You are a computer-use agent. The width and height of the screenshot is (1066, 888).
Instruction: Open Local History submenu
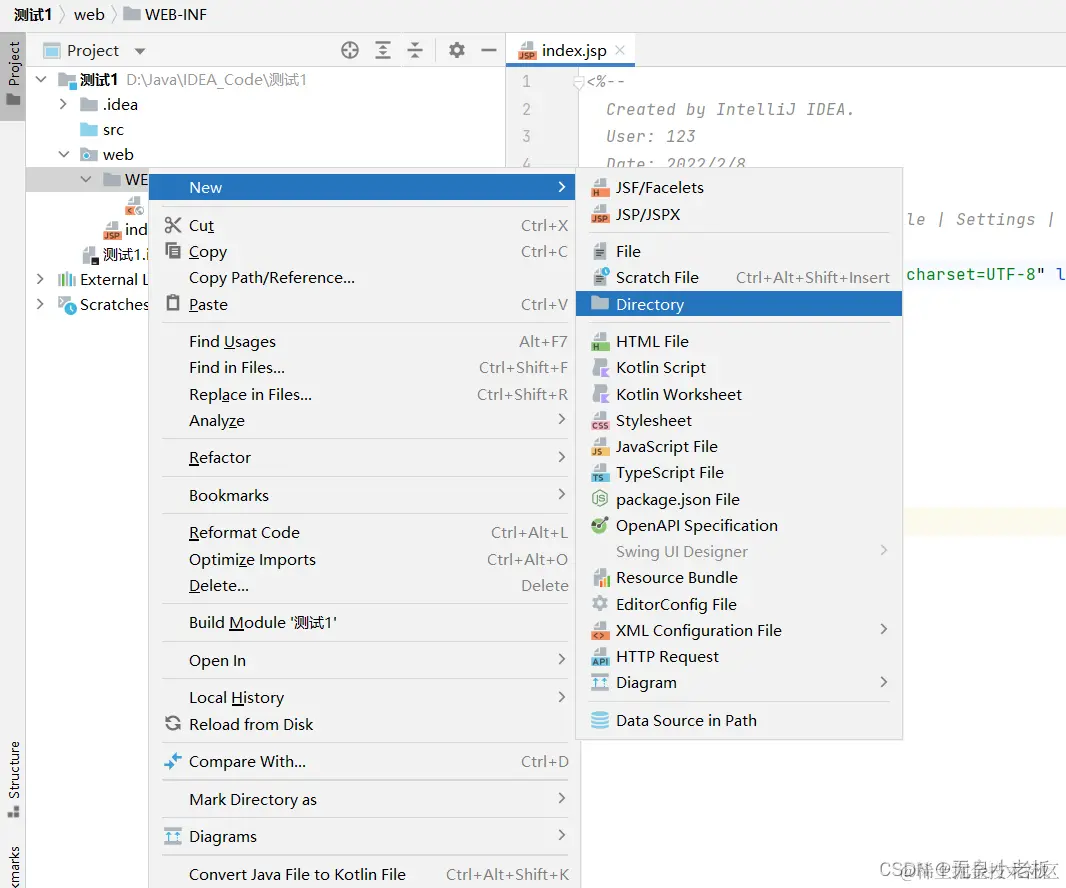[362, 698]
